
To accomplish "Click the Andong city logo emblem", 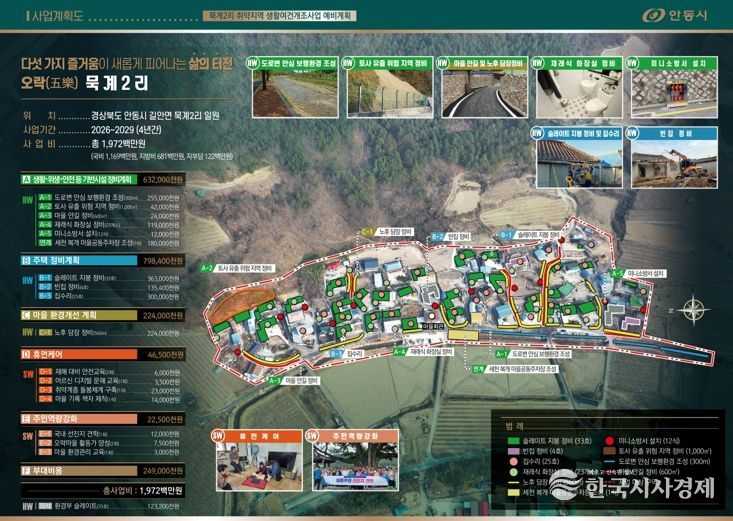I will click(653, 15).
